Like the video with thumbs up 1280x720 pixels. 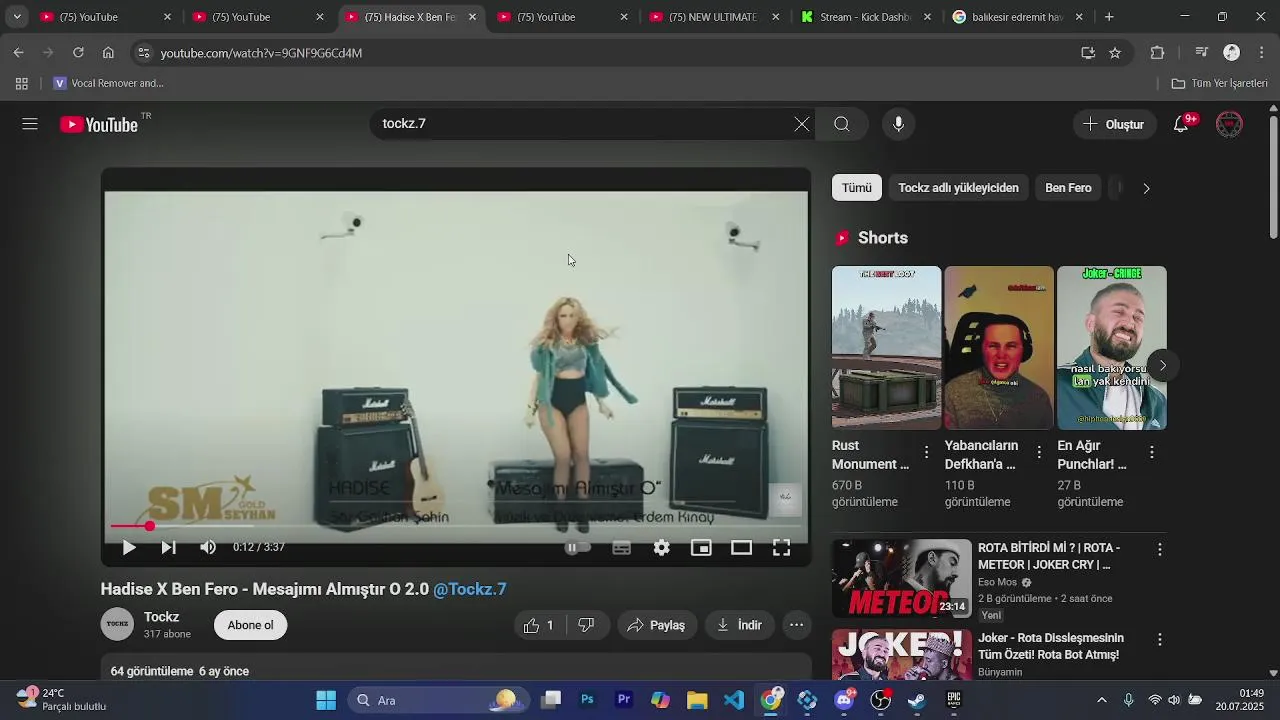539,625
